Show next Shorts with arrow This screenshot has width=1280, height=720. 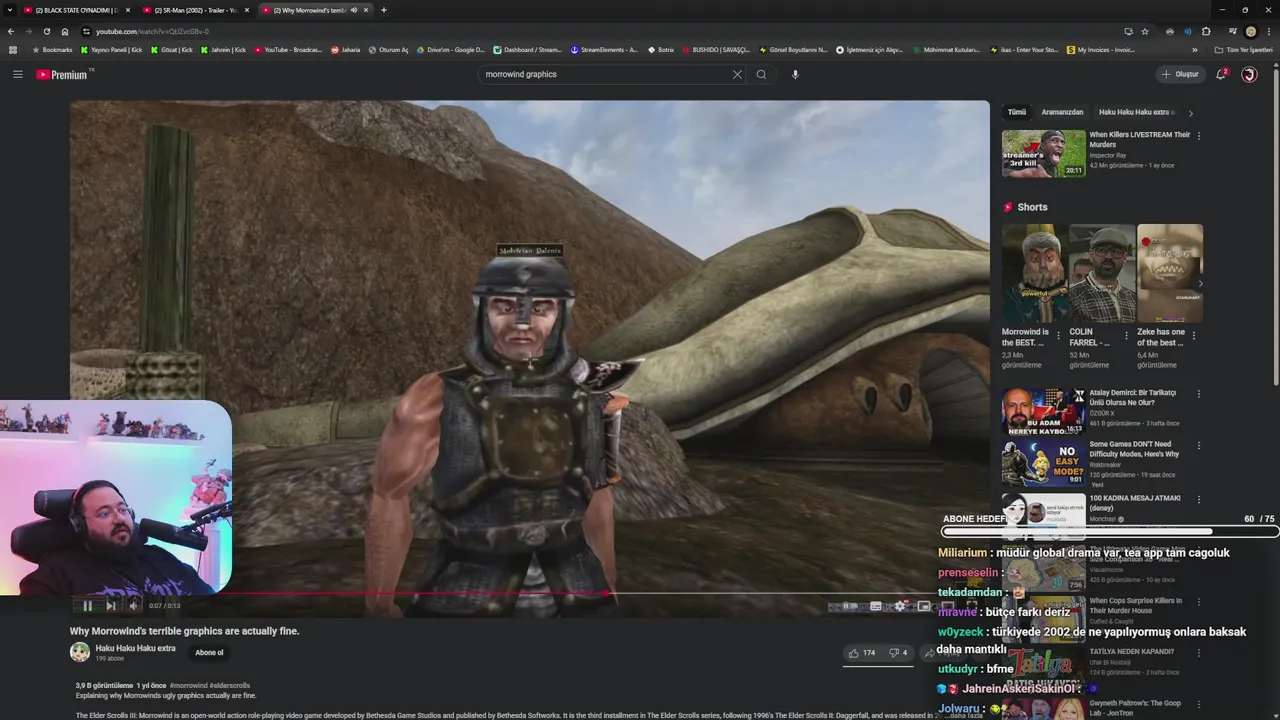click(1200, 284)
